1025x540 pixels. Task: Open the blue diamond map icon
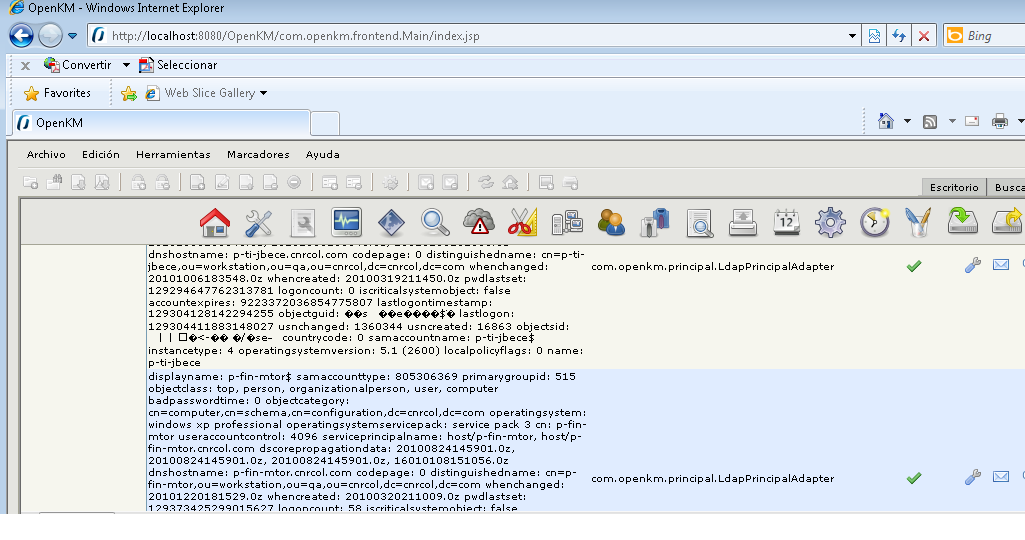tap(391, 223)
